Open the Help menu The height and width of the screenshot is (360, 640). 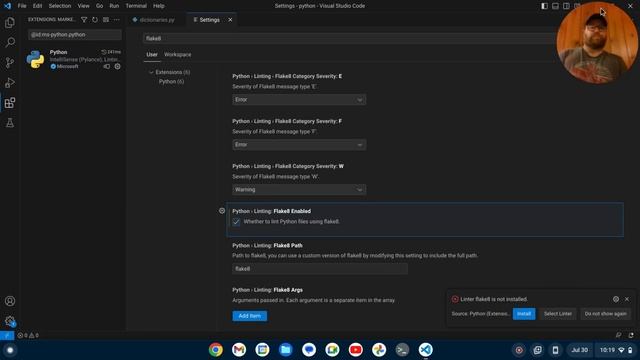158,6
